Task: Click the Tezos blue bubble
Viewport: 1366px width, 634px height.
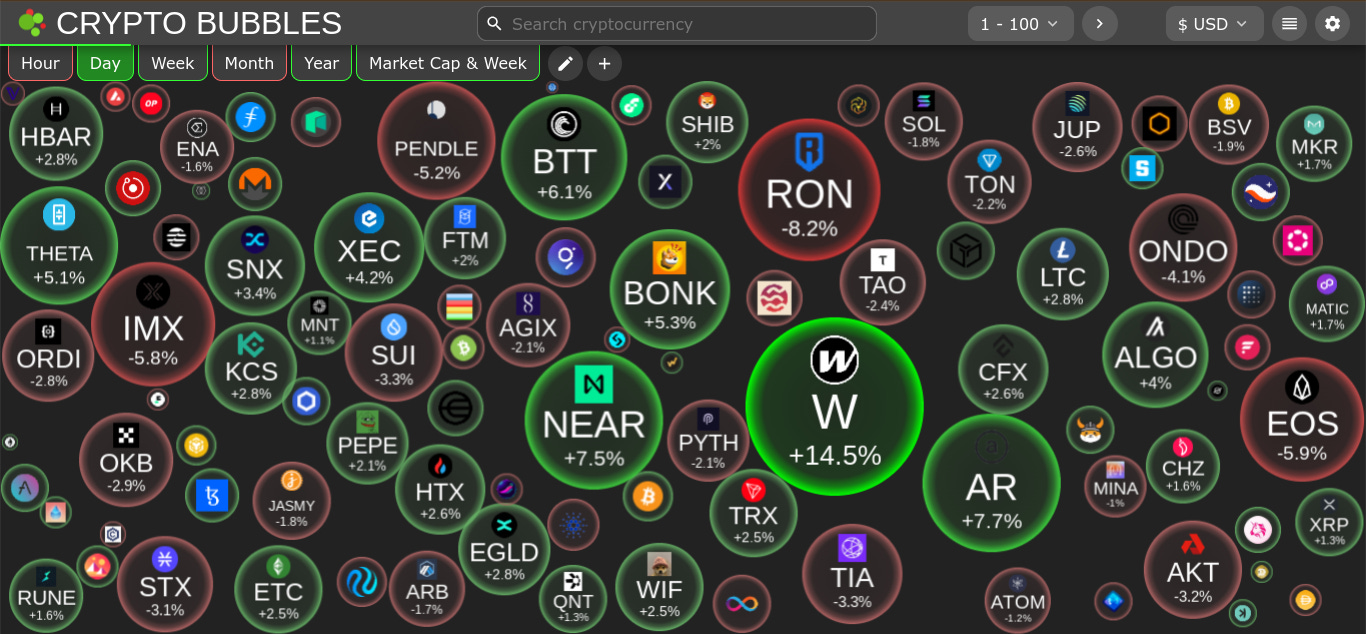Action: 212,496
